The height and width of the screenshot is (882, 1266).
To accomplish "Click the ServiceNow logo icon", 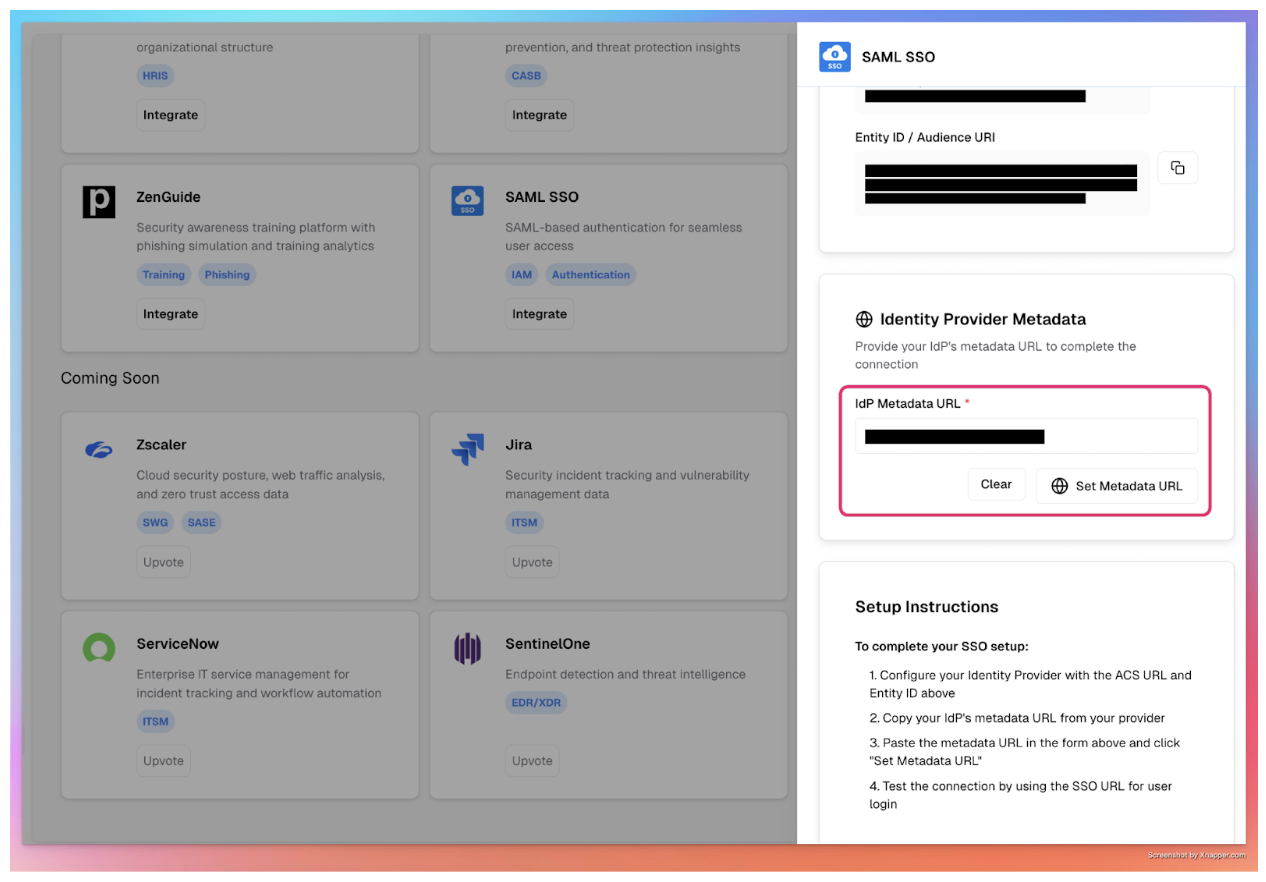I will pyautogui.click(x=99, y=648).
